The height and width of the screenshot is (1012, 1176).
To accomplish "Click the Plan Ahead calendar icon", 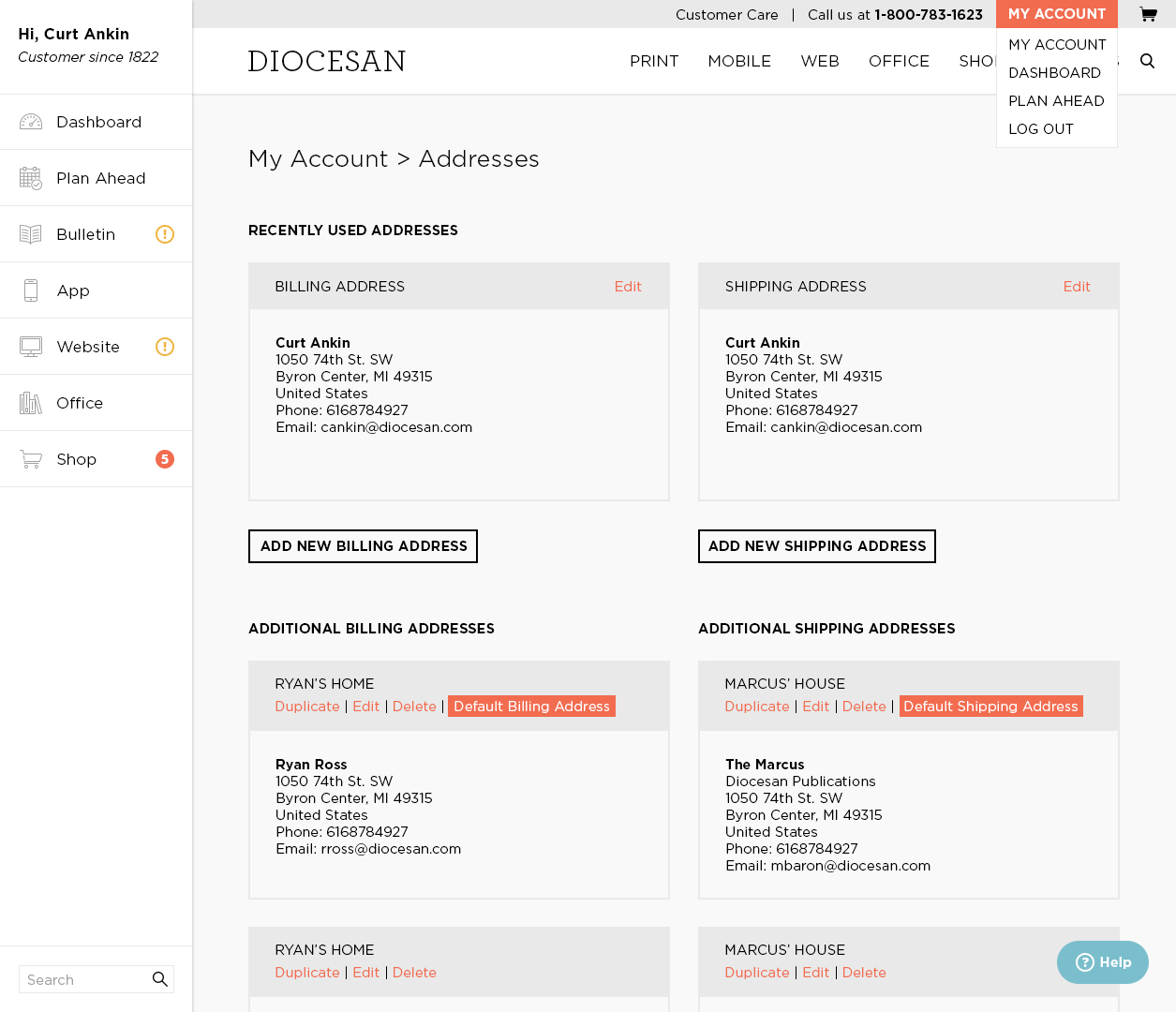I will [31, 178].
